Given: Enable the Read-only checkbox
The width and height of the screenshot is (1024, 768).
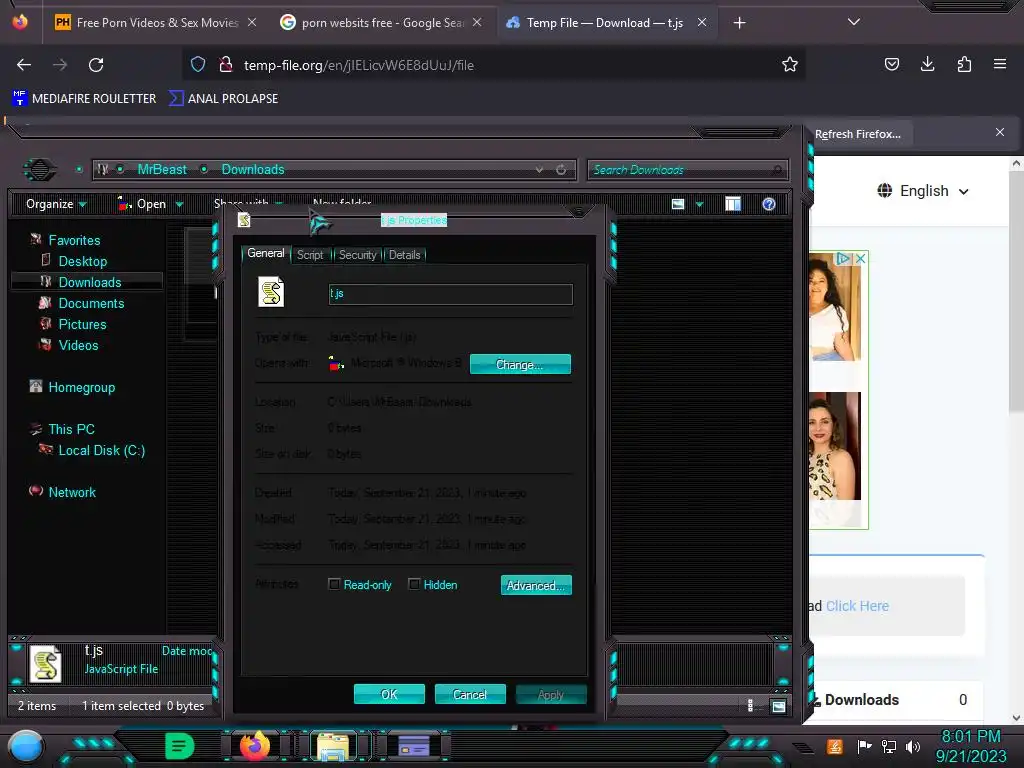Looking at the screenshot, I should coord(334,584).
